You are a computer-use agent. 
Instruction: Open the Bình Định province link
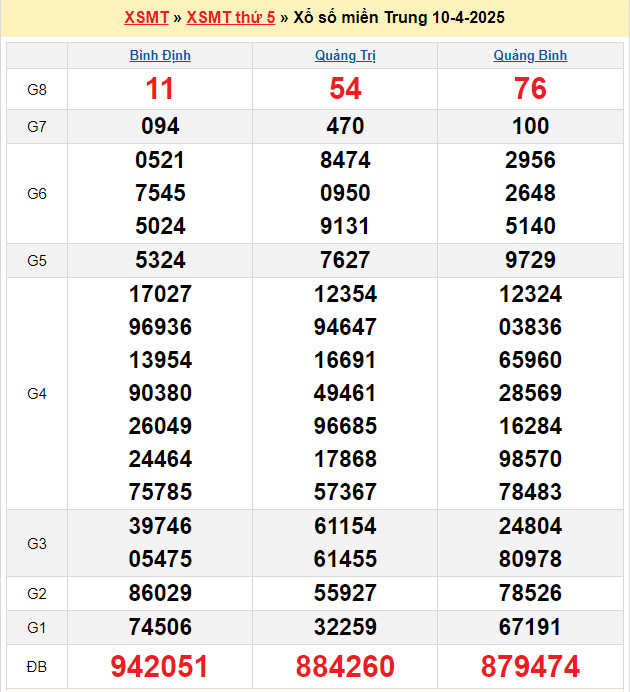click(160, 56)
